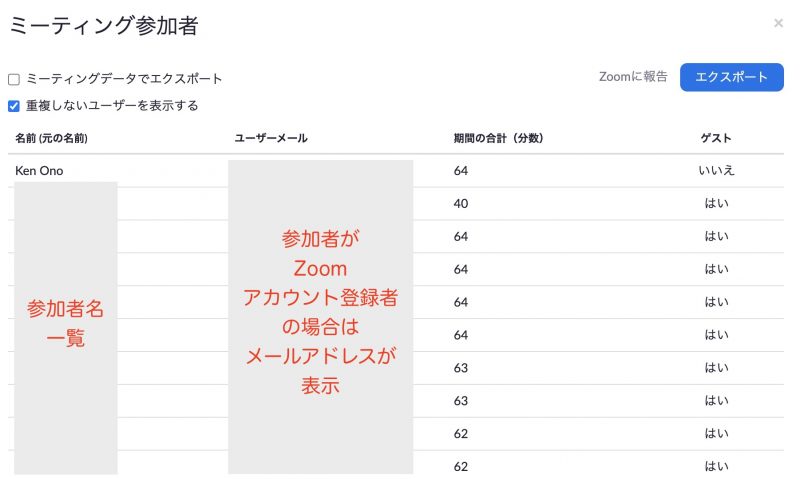
Task: Click the first 63 duration cell
Action: click(x=461, y=368)
